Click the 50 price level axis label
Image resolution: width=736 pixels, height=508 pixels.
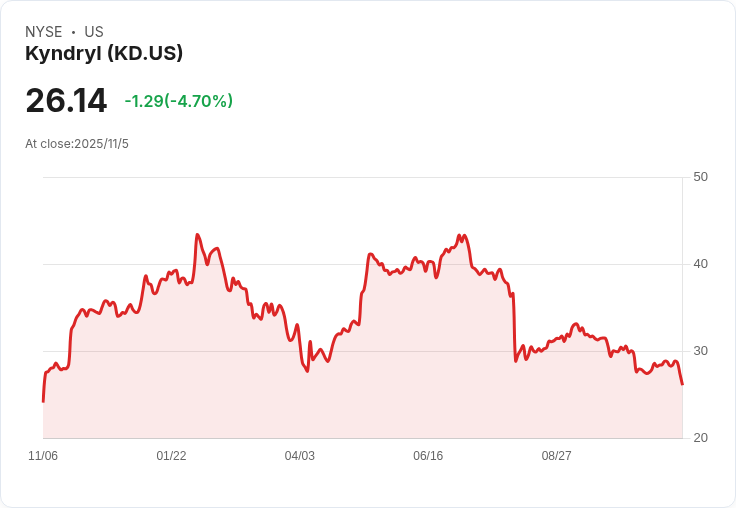pos(701,177)
